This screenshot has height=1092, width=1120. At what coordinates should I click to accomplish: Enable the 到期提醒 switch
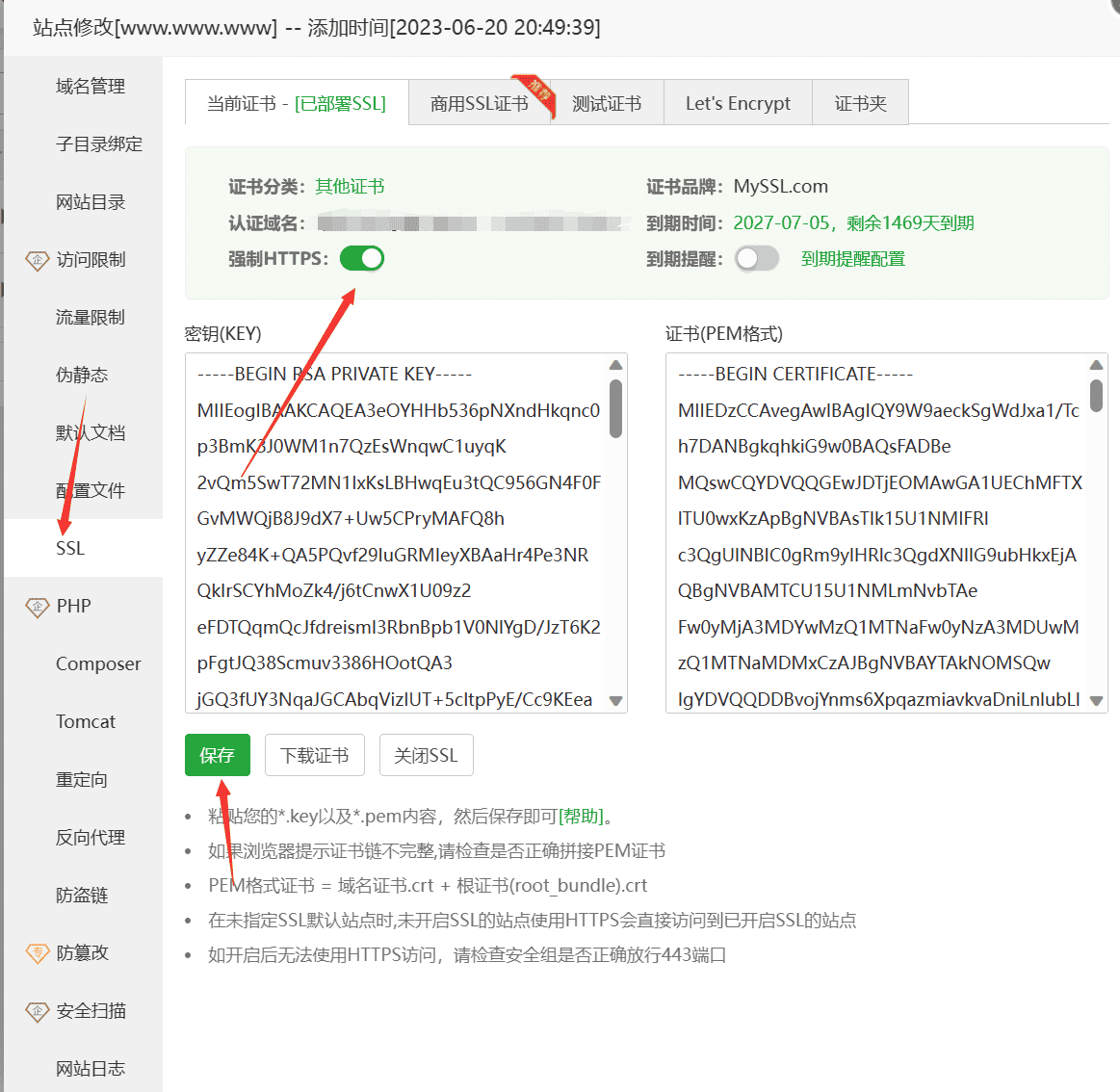pyautogui.click(x=757, y=258)
